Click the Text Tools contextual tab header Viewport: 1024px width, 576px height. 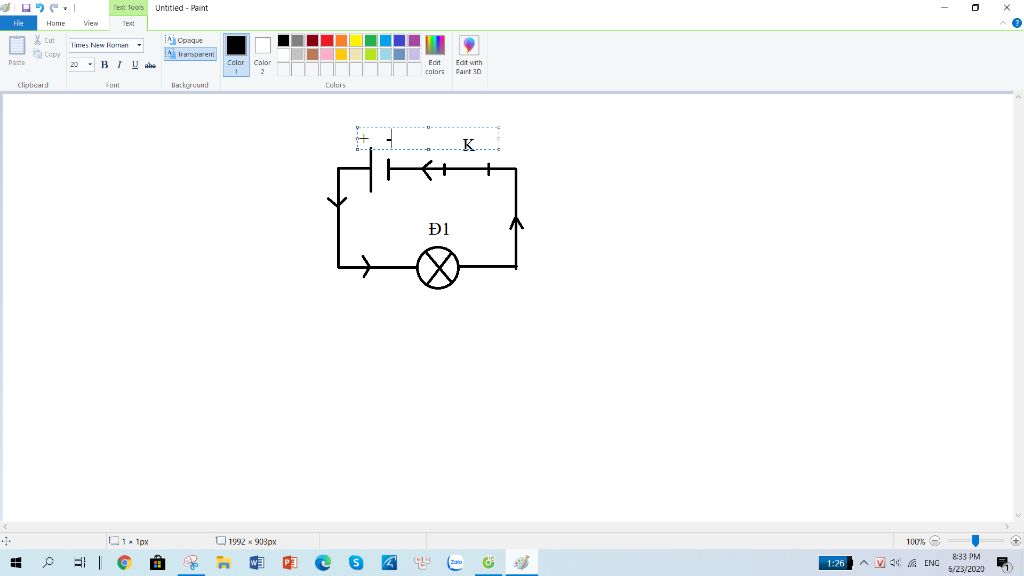click(x=128, y=8)
